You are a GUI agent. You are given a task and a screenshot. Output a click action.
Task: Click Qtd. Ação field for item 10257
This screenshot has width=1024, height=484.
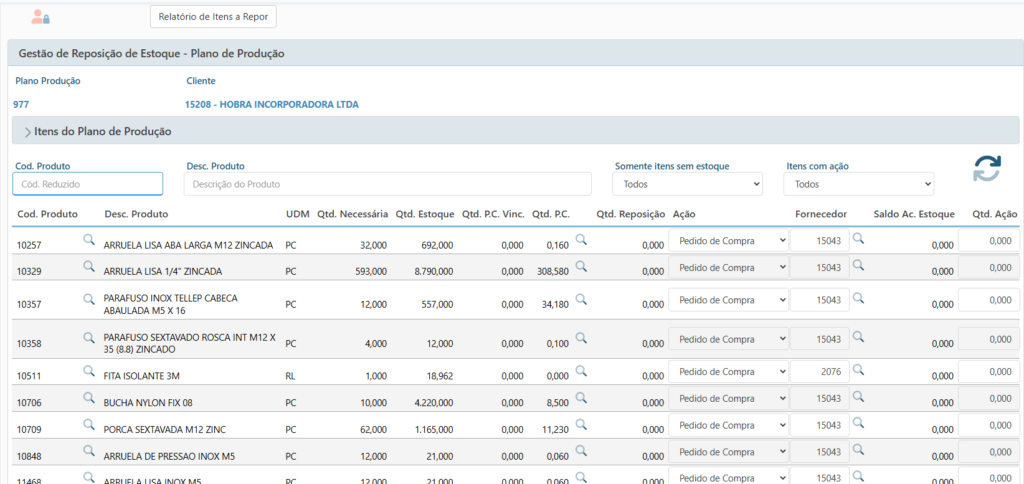pyautogui.click(x=988, y=241)
